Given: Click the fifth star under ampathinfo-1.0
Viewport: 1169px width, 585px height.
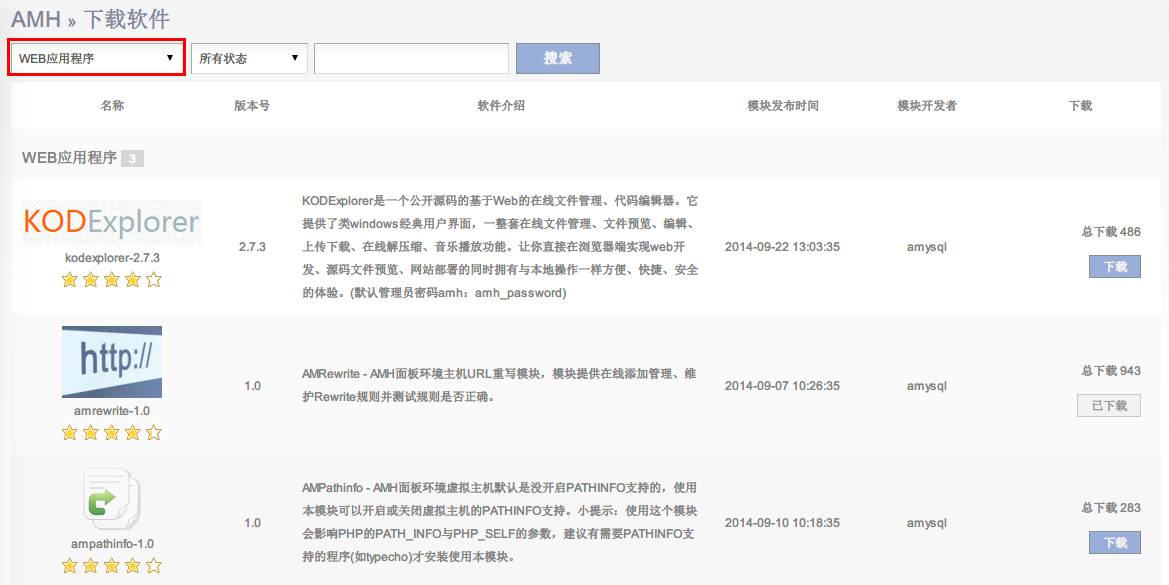Looking at the screenshot, I should tap(153, 566).
